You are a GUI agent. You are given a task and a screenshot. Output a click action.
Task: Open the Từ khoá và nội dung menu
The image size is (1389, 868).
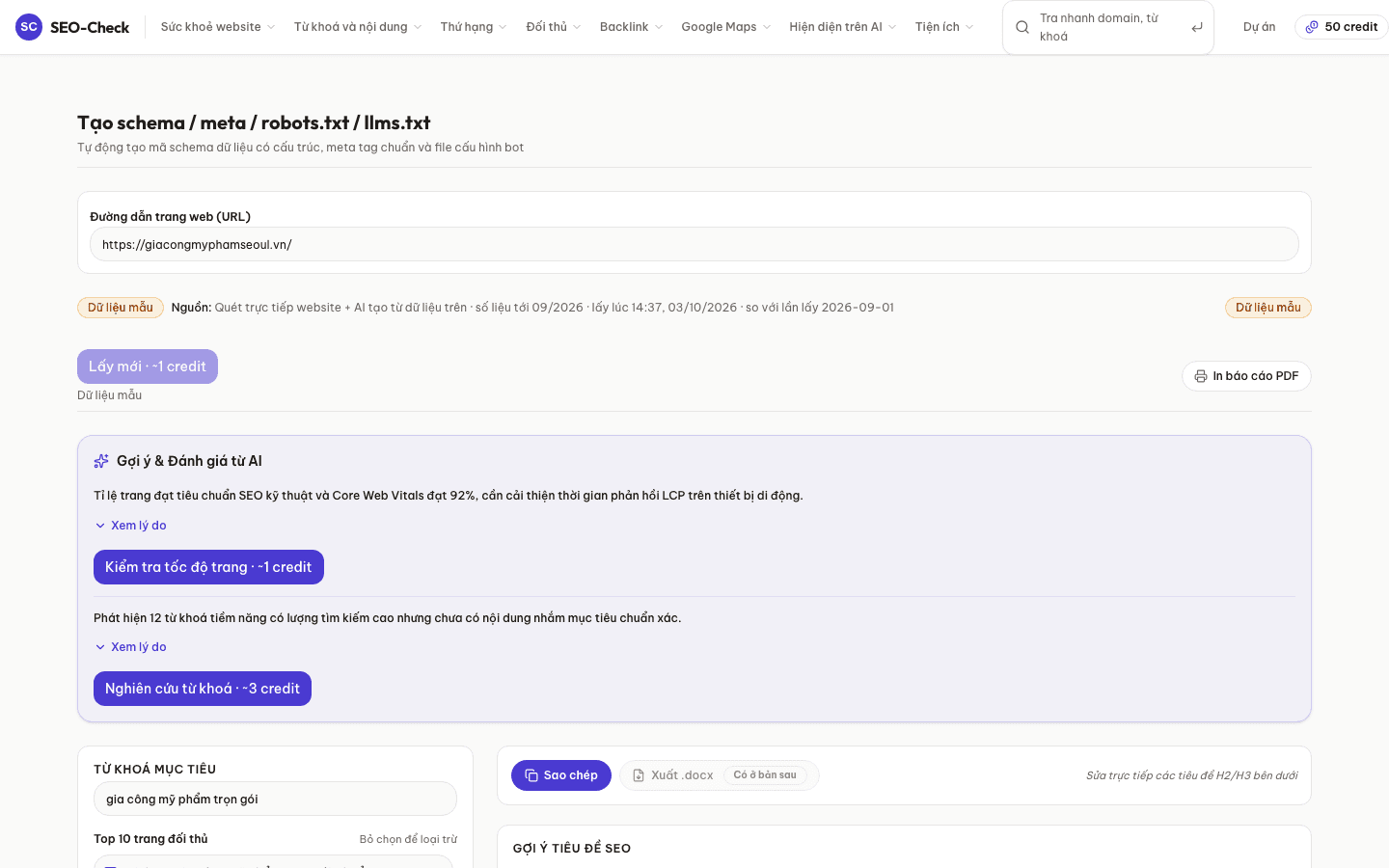click(358, 27)
